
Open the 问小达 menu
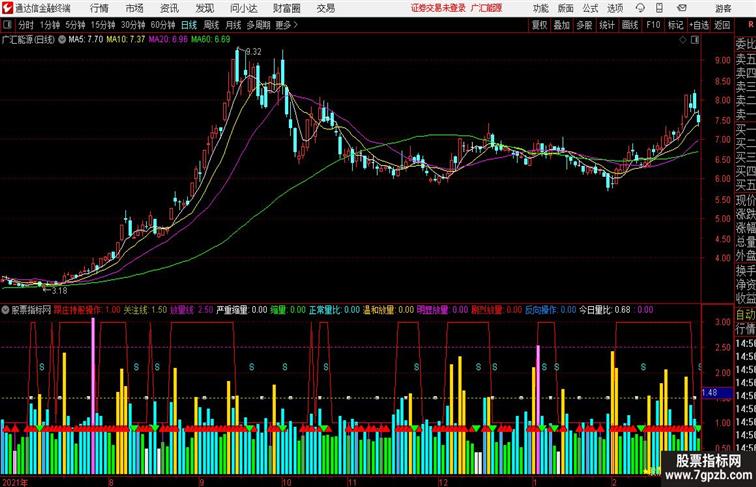[x=243, y=8]
